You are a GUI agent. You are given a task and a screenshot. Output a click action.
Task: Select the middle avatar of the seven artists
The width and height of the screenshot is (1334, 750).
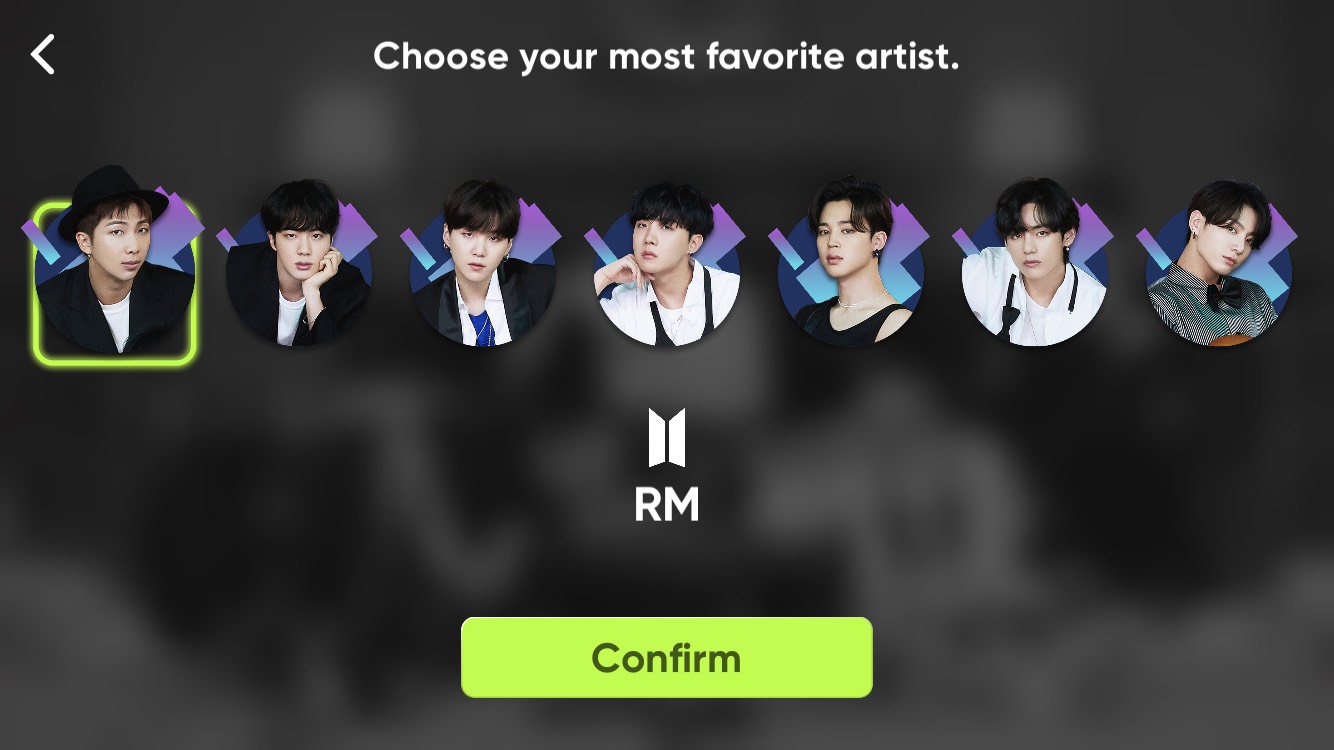[667, 265]
